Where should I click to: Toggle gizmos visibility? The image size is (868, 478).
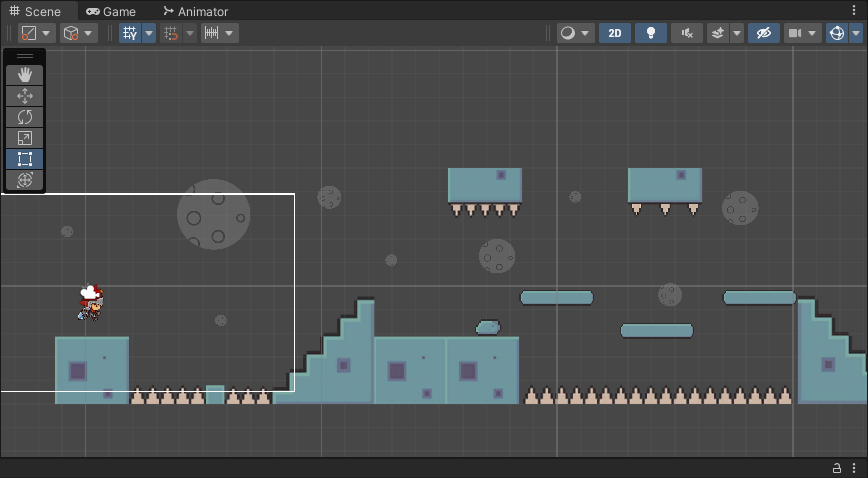tap(837, 33)
